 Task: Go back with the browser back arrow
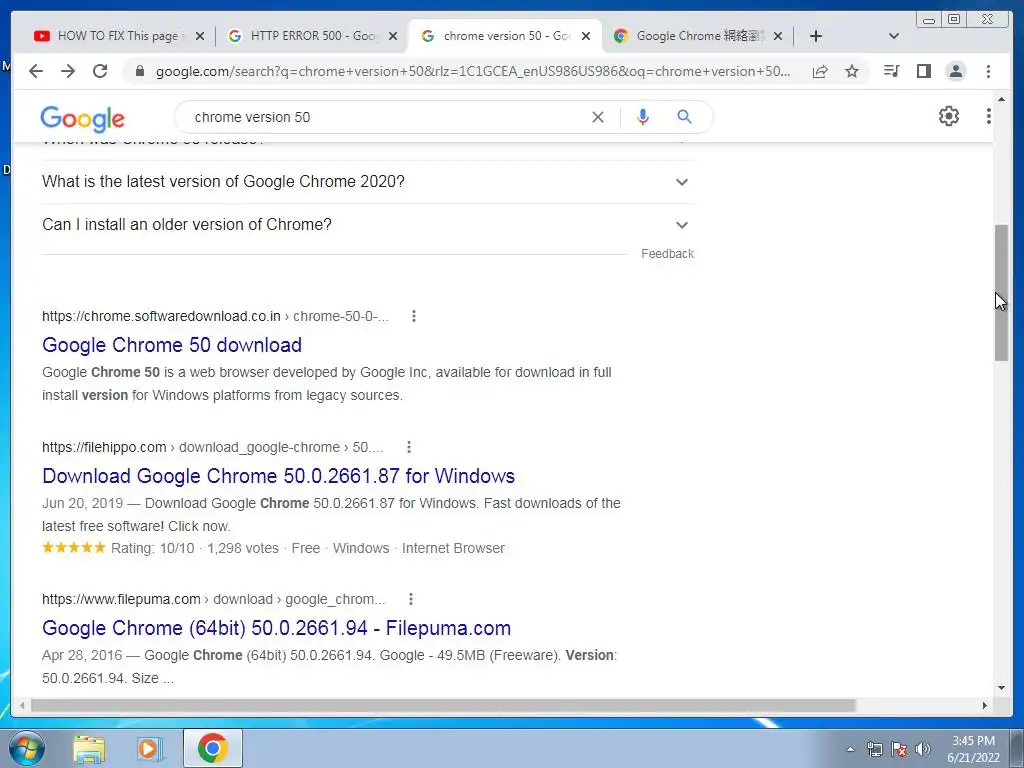[36, 71]
